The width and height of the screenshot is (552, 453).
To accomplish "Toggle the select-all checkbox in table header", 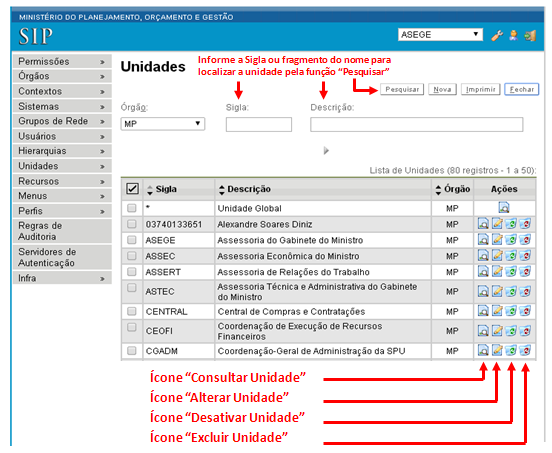I will [132, 189].
